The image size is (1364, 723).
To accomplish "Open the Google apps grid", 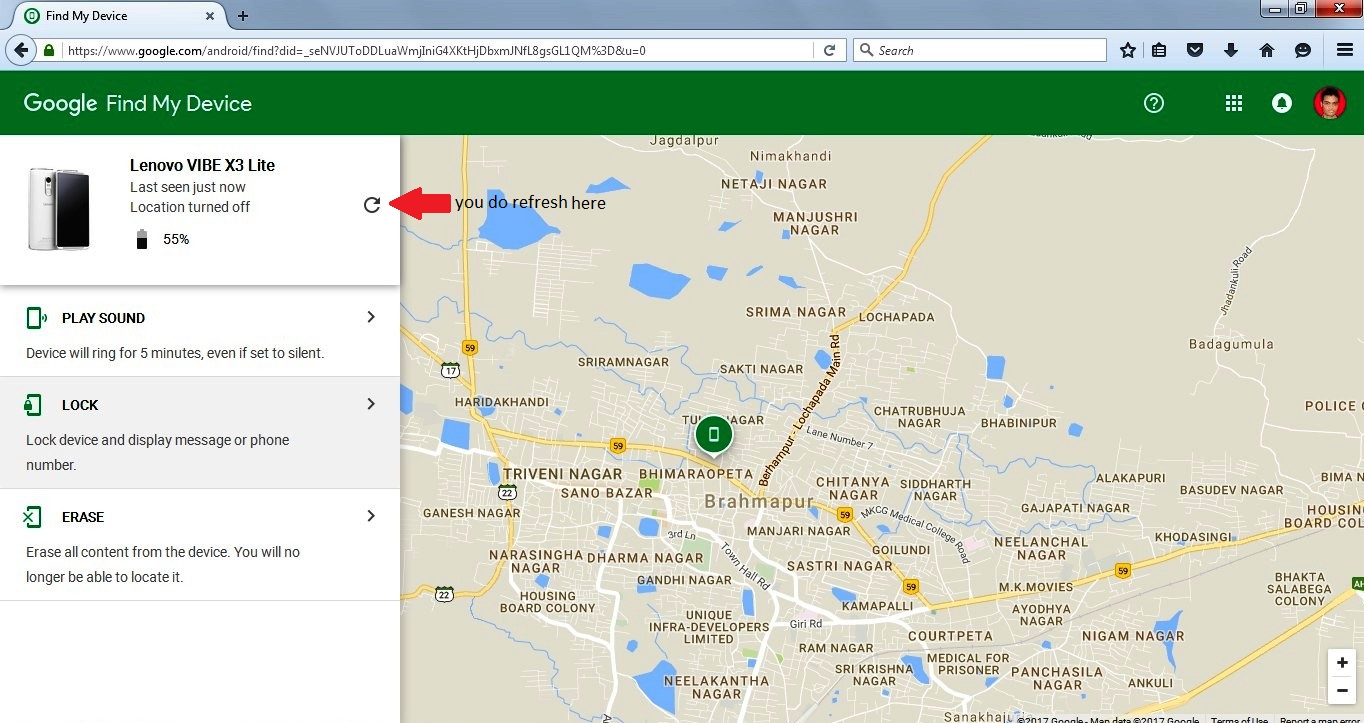I will click(x=1234, y=103).
